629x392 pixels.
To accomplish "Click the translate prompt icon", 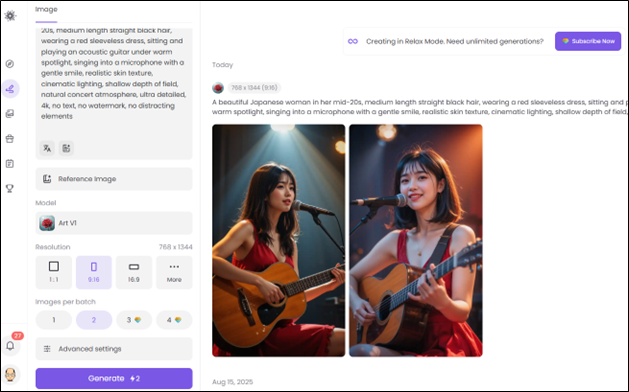I will click(47, 148).
